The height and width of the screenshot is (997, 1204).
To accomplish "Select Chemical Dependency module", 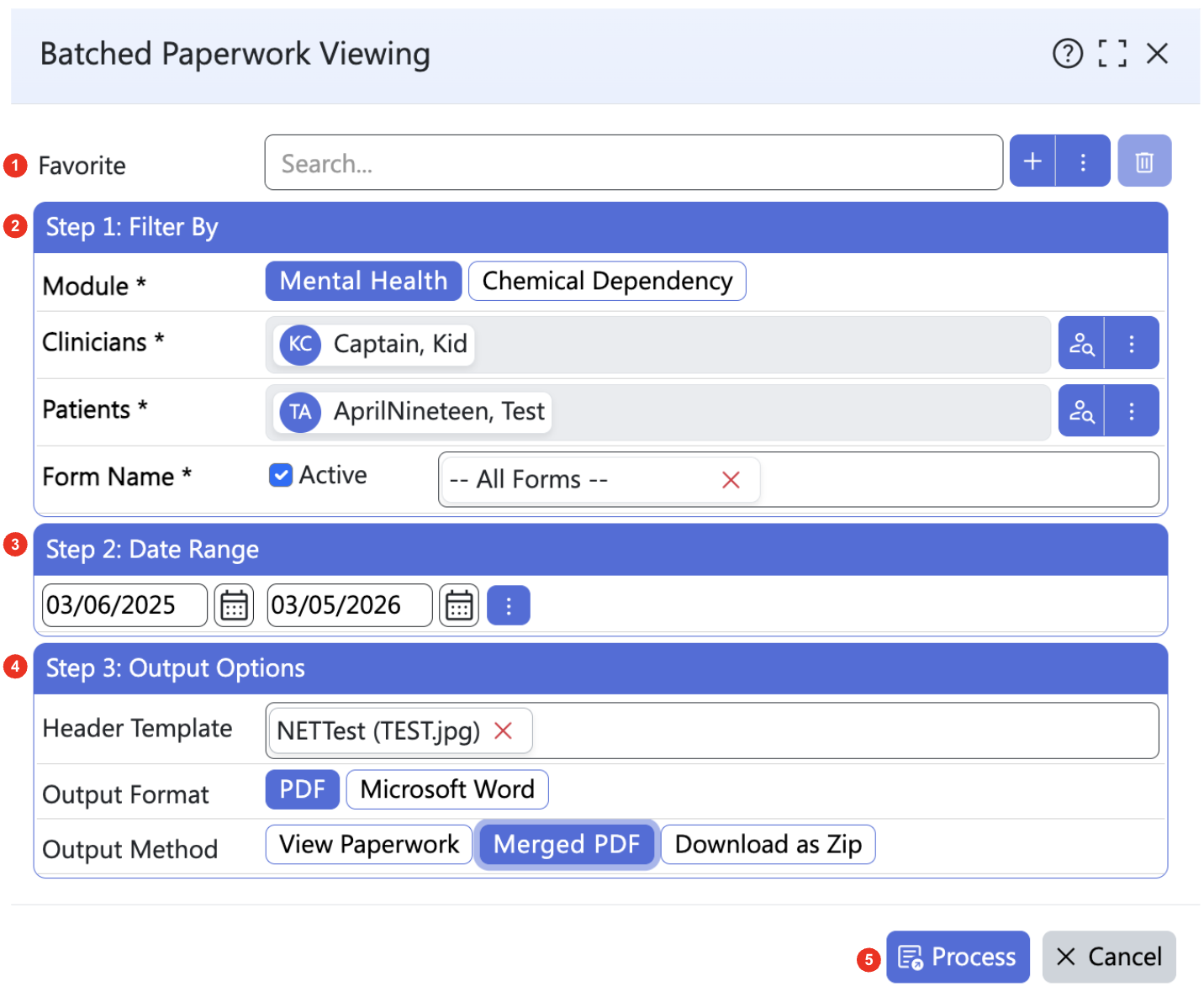I will pos(607,281).
